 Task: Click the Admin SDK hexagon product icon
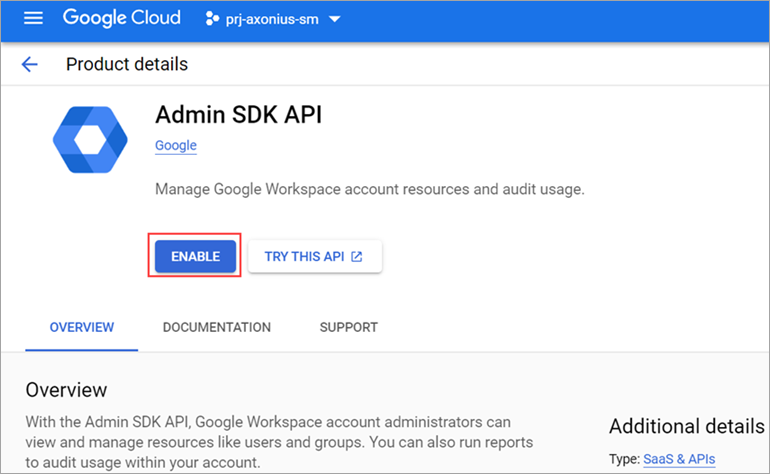point(90,140)
